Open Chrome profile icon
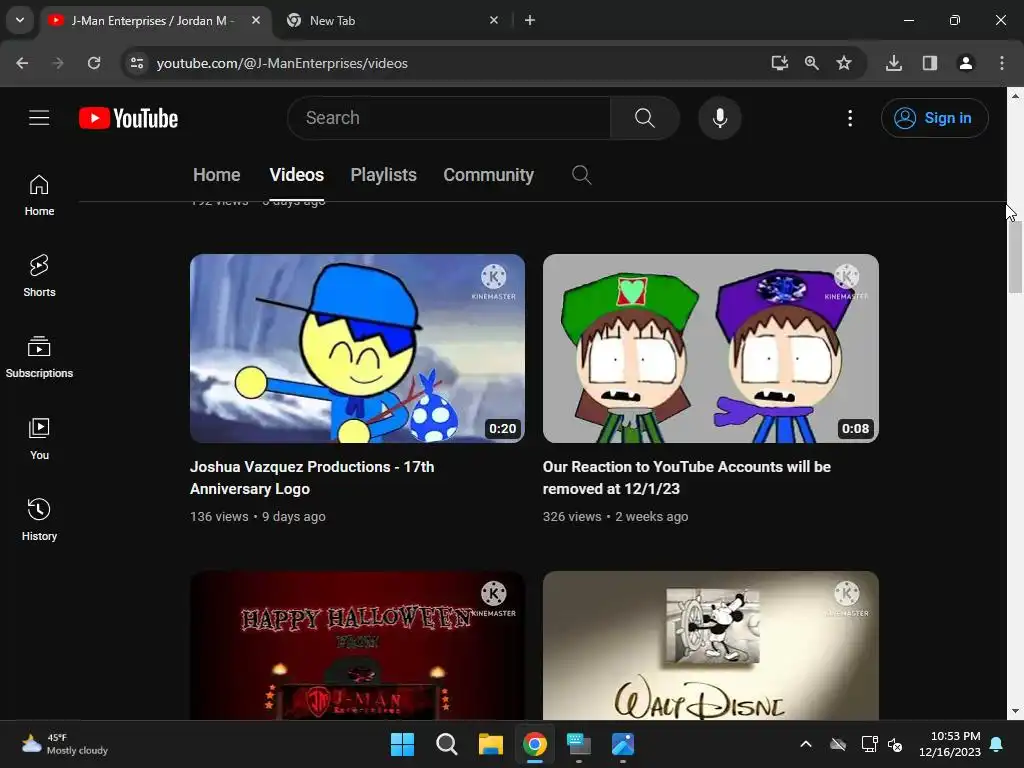The width and height of the screenshot is (1024, 768). pos(966,63)
